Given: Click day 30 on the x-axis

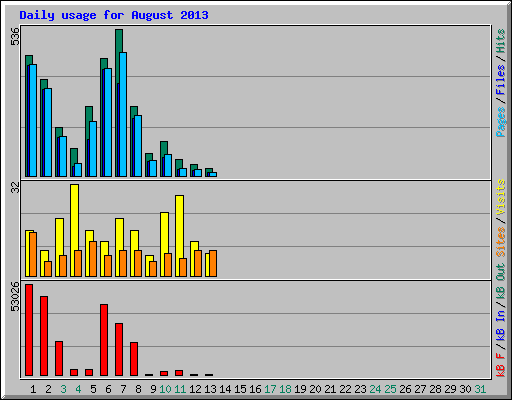Looking at the screenshot, I should coord(465,389).
